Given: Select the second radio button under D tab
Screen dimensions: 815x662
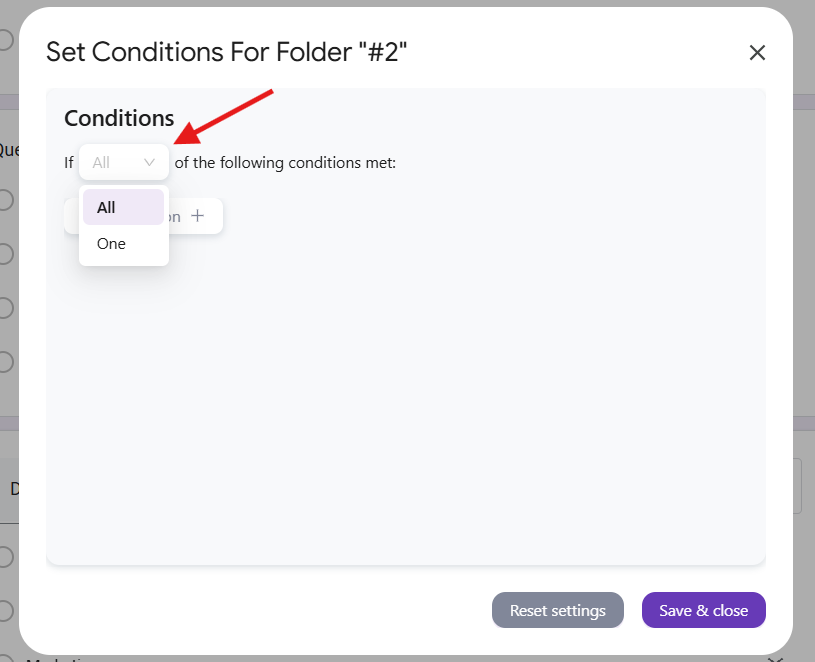Looking at the screenshot, I should 6,609.
